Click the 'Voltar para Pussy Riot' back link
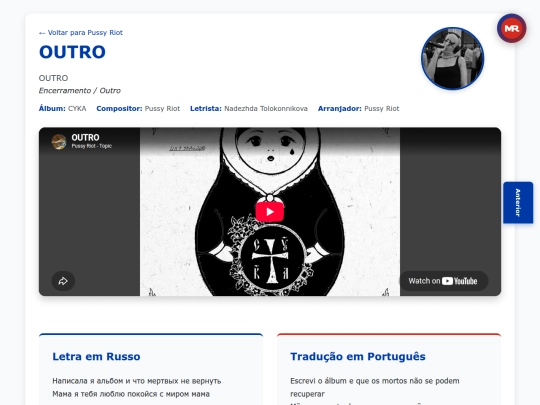The height and width of the screenshot is (405, 540). click(x=81, y=33)
